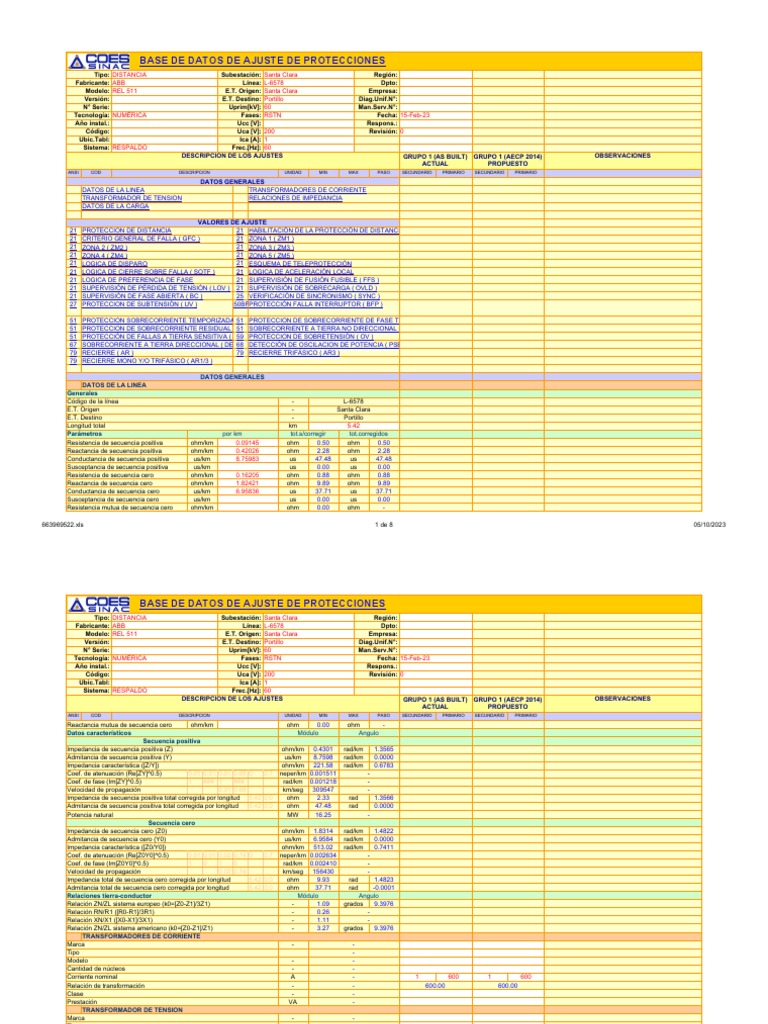Go to PROTECCIÓN DE SUBTENSIÓN (UV) link
The image size is (768, 1024).
coord(139,304)
